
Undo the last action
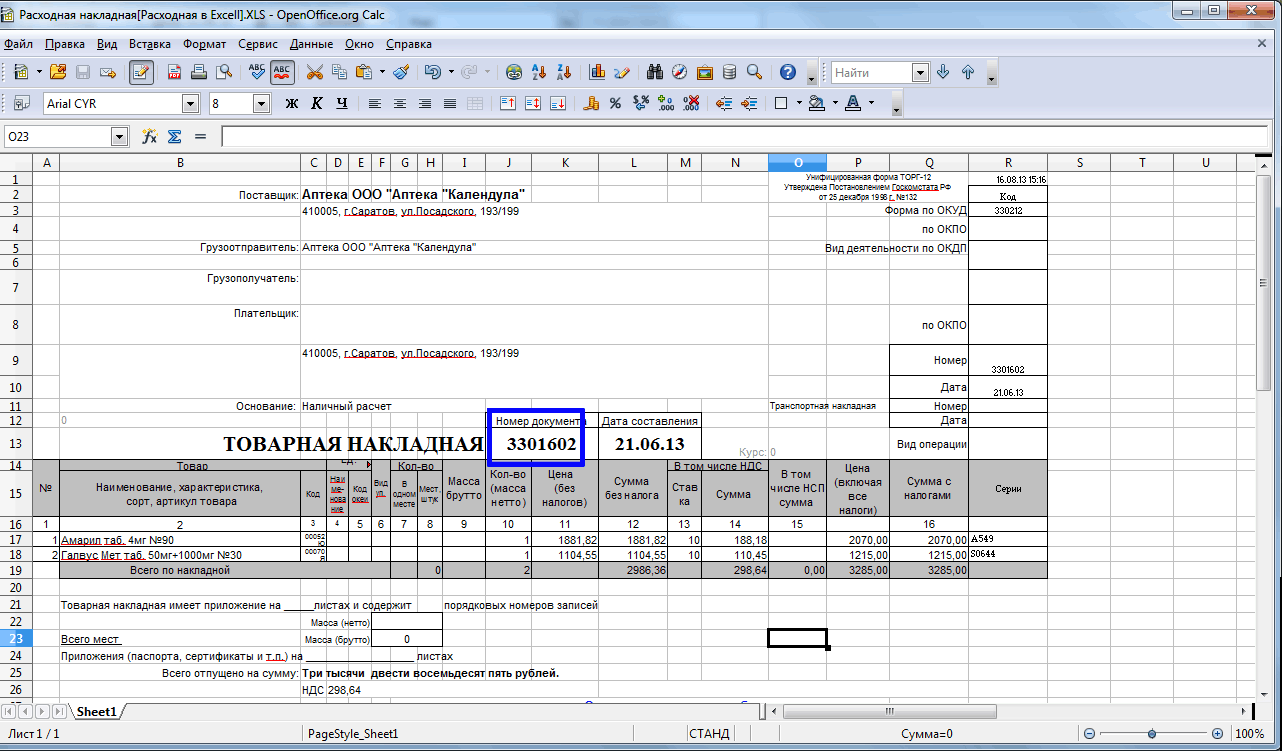pos(432,72)
